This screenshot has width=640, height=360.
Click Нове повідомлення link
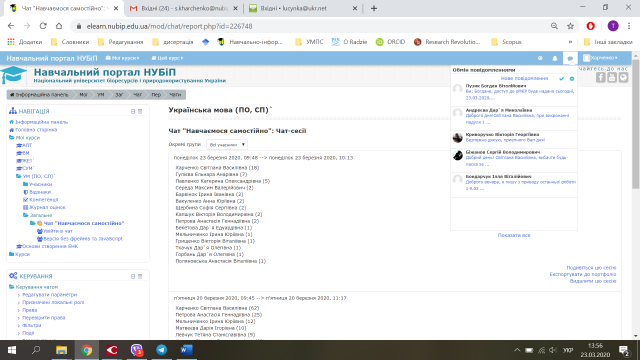point(524,78)
